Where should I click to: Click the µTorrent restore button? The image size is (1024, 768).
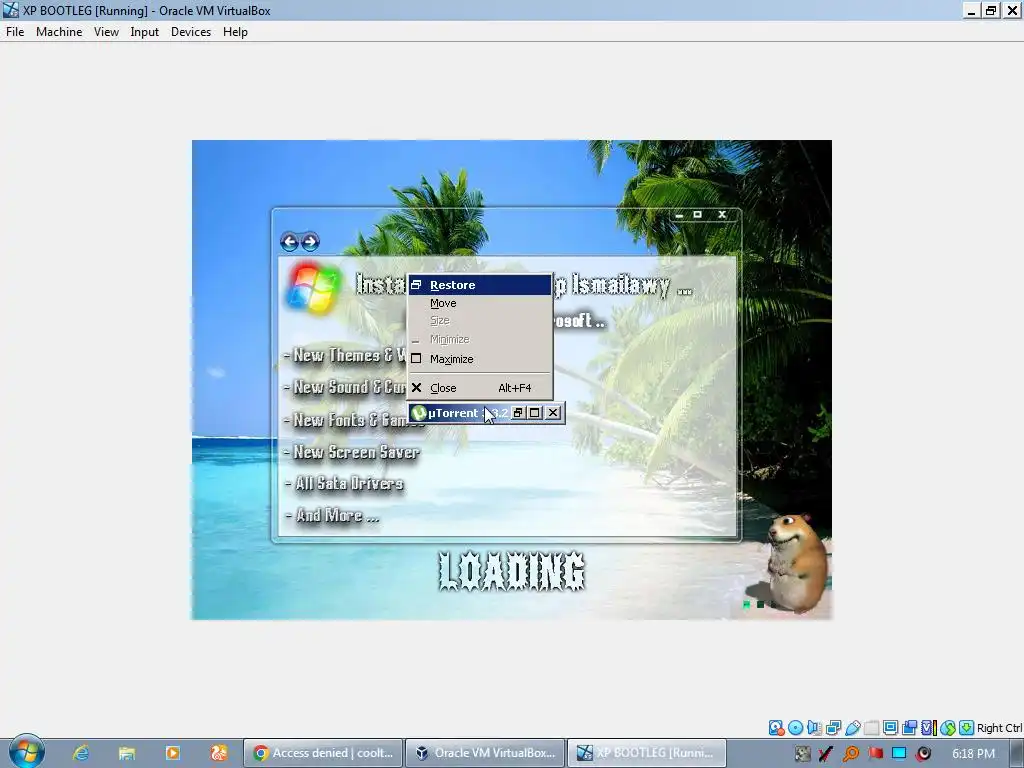click(518, 413)
